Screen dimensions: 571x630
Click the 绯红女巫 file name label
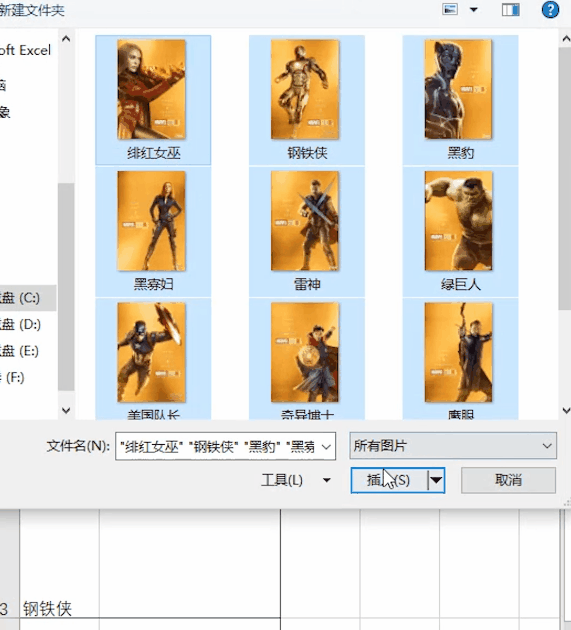point(153,153)
